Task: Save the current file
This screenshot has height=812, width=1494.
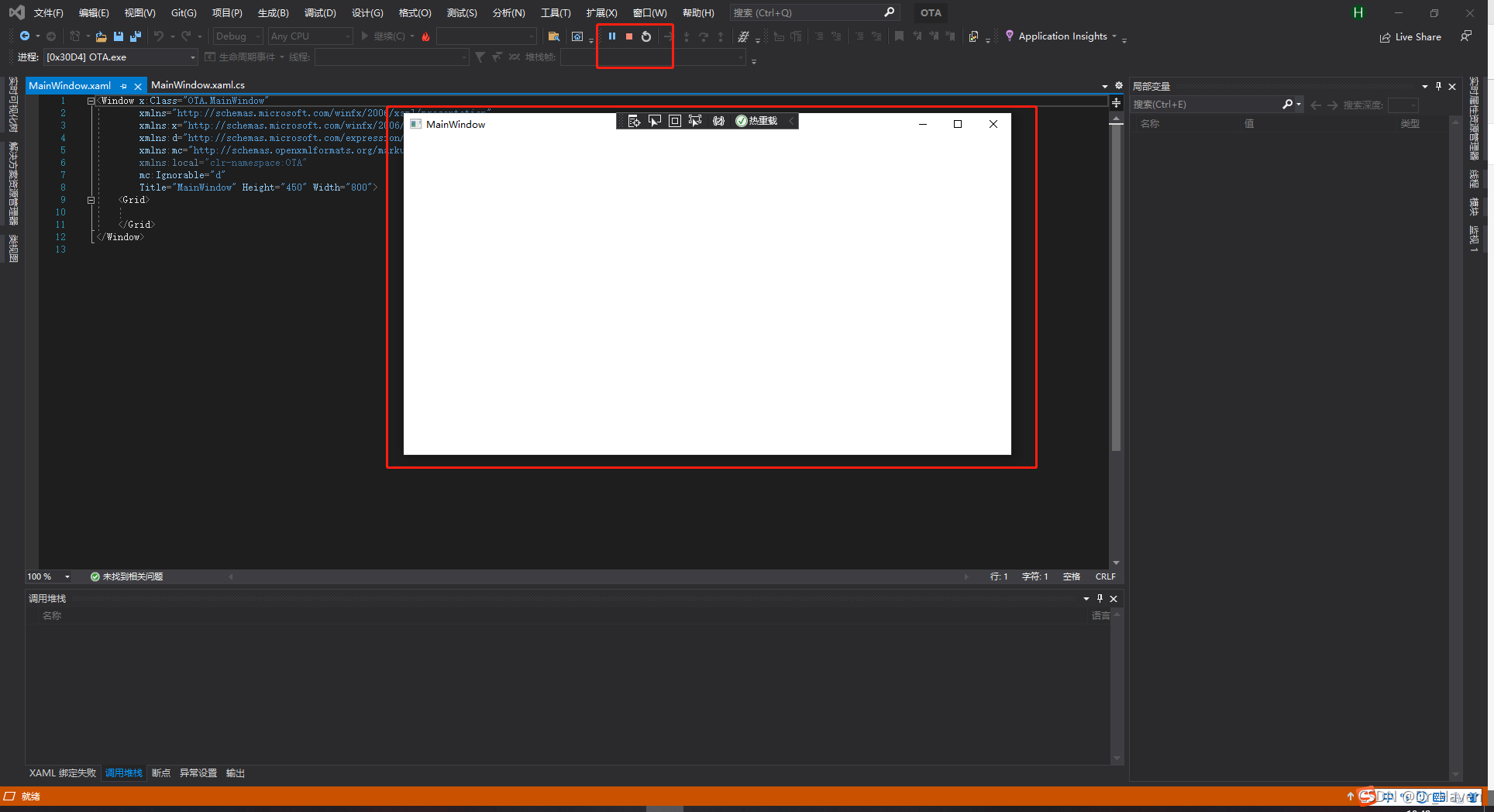Action: 119,36
